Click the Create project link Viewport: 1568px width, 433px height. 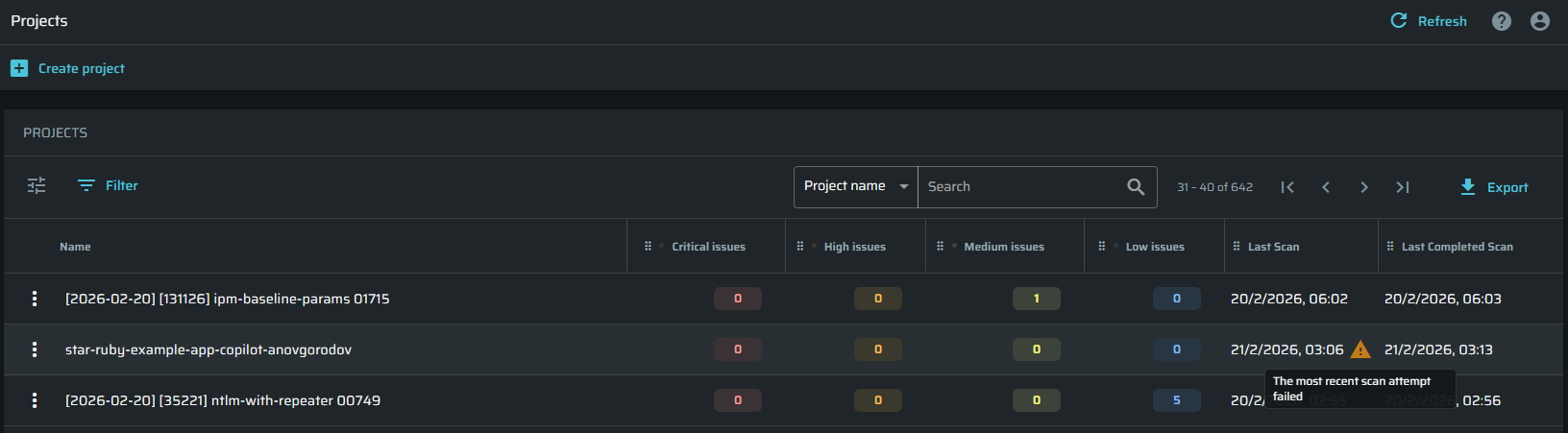(x=82, y=68)
